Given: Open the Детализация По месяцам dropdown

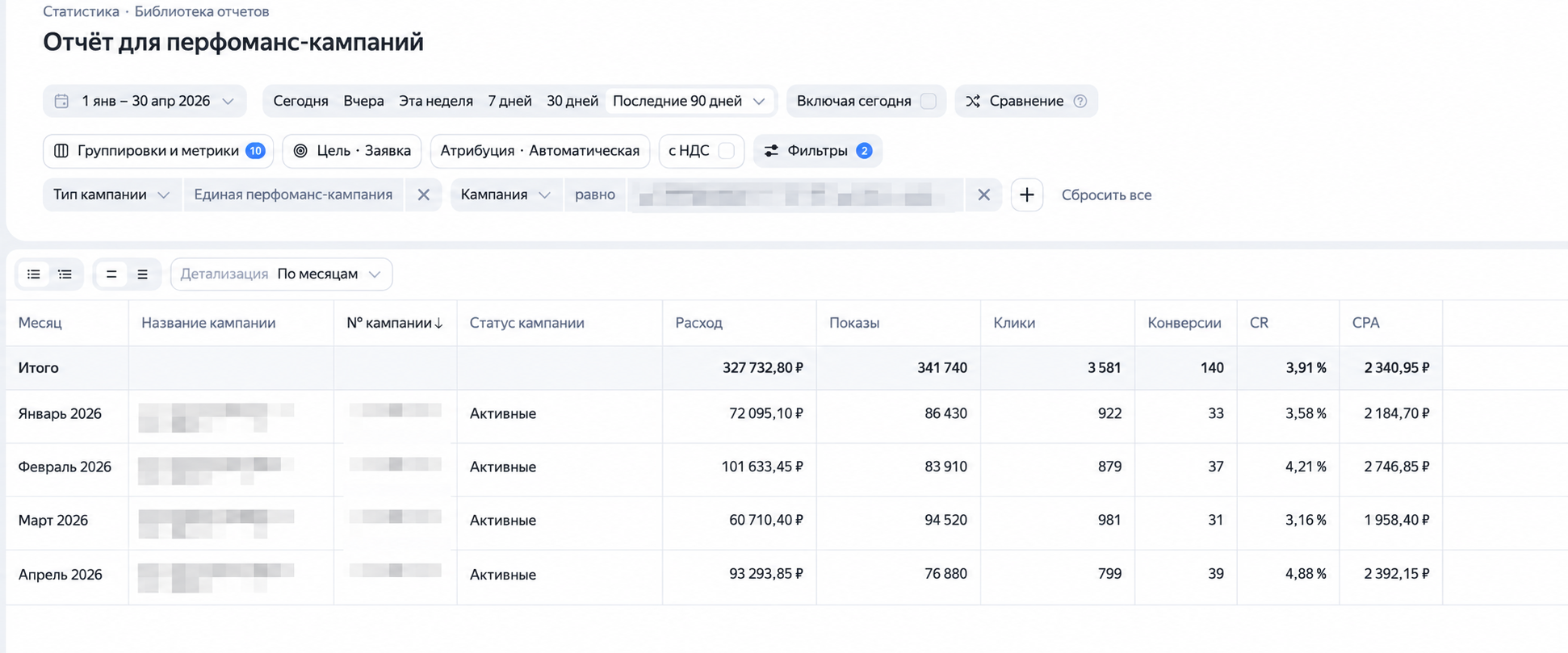Looking at the screenshot, I should pyautogui.click(x=281, y=274).
